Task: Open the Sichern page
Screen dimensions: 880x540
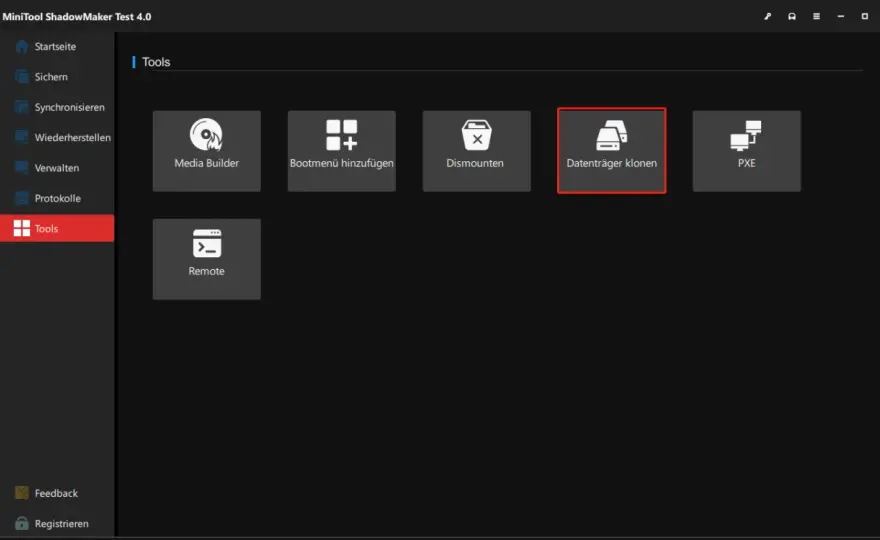Action: pyautogui.click(x=57, y=77)
